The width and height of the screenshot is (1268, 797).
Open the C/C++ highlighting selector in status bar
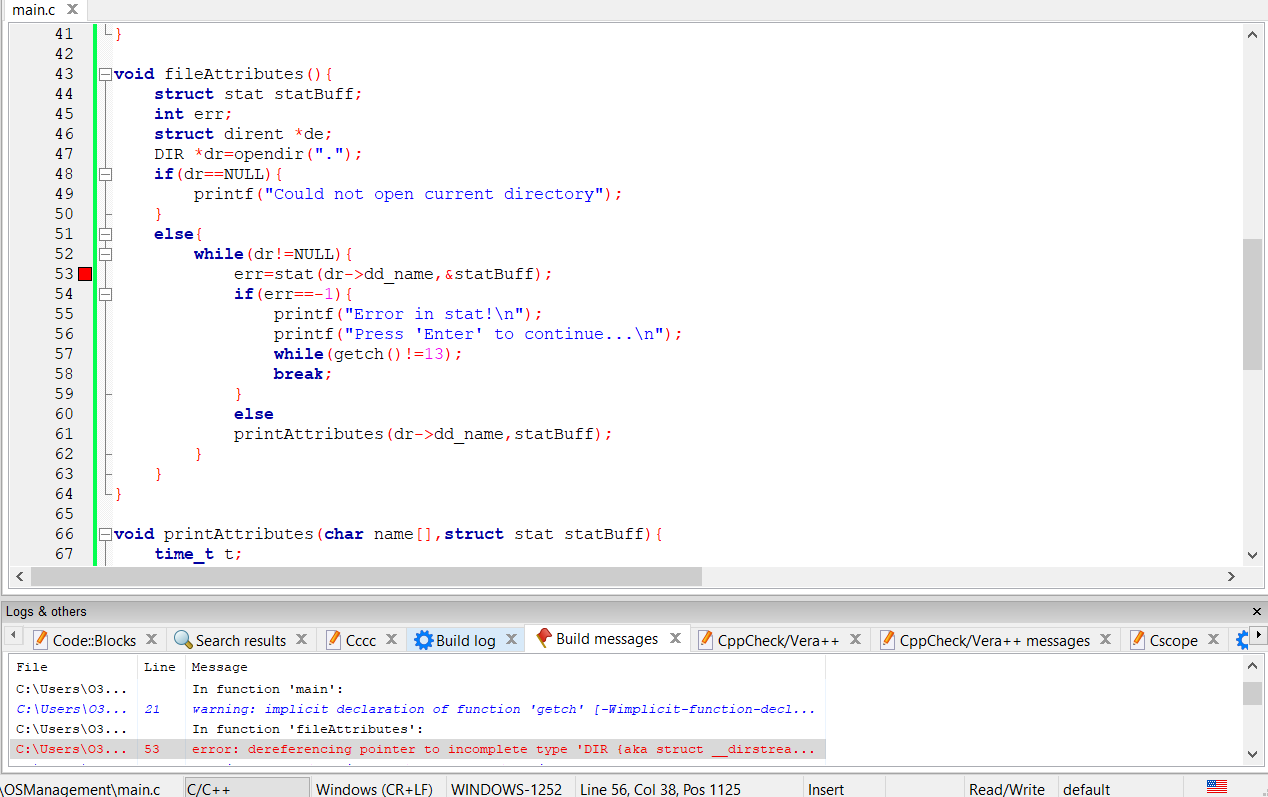click(246, 787)
